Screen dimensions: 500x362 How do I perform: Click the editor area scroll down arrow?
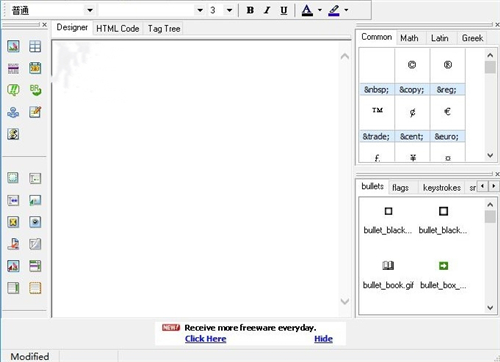pyautogui.click(x=345, y=301)
